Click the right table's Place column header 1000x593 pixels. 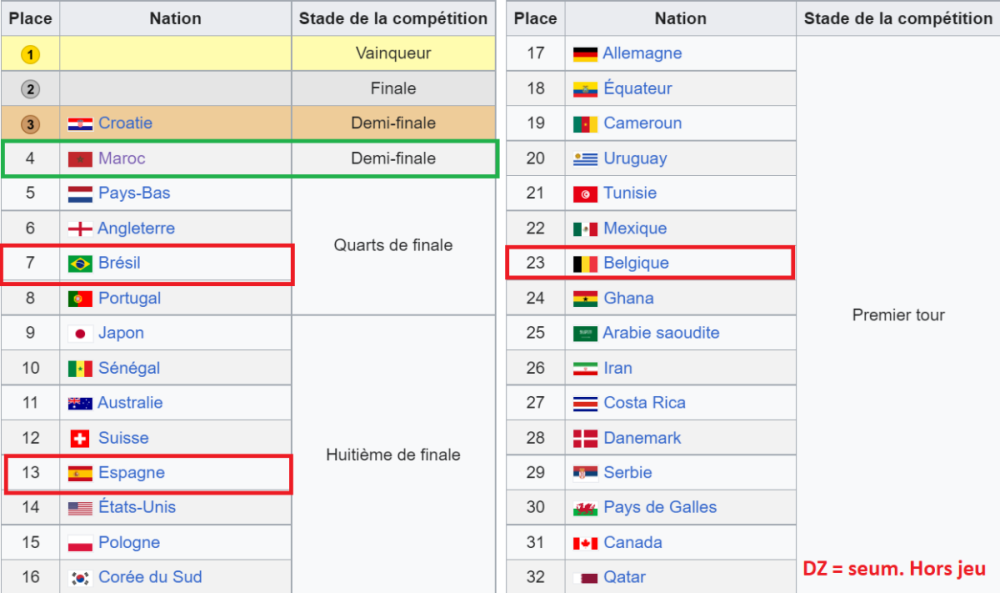pos(536,18)
